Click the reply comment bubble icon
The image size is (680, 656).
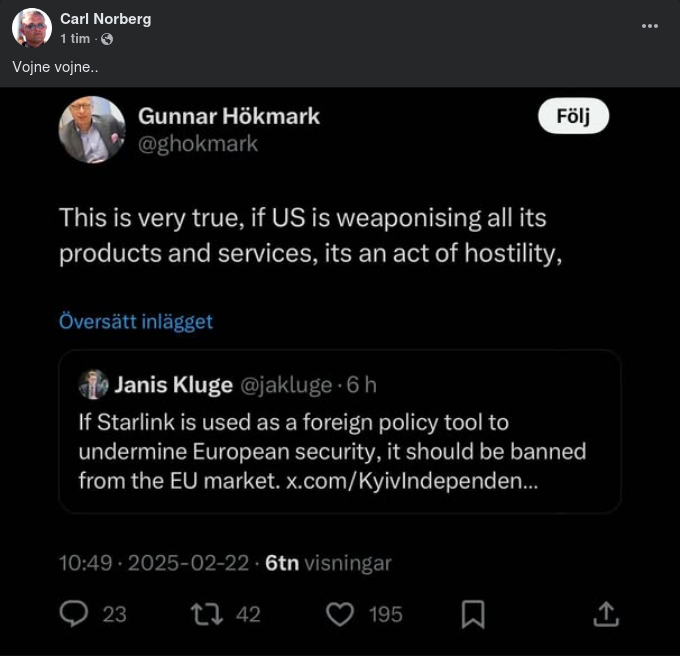pos(74,613)
